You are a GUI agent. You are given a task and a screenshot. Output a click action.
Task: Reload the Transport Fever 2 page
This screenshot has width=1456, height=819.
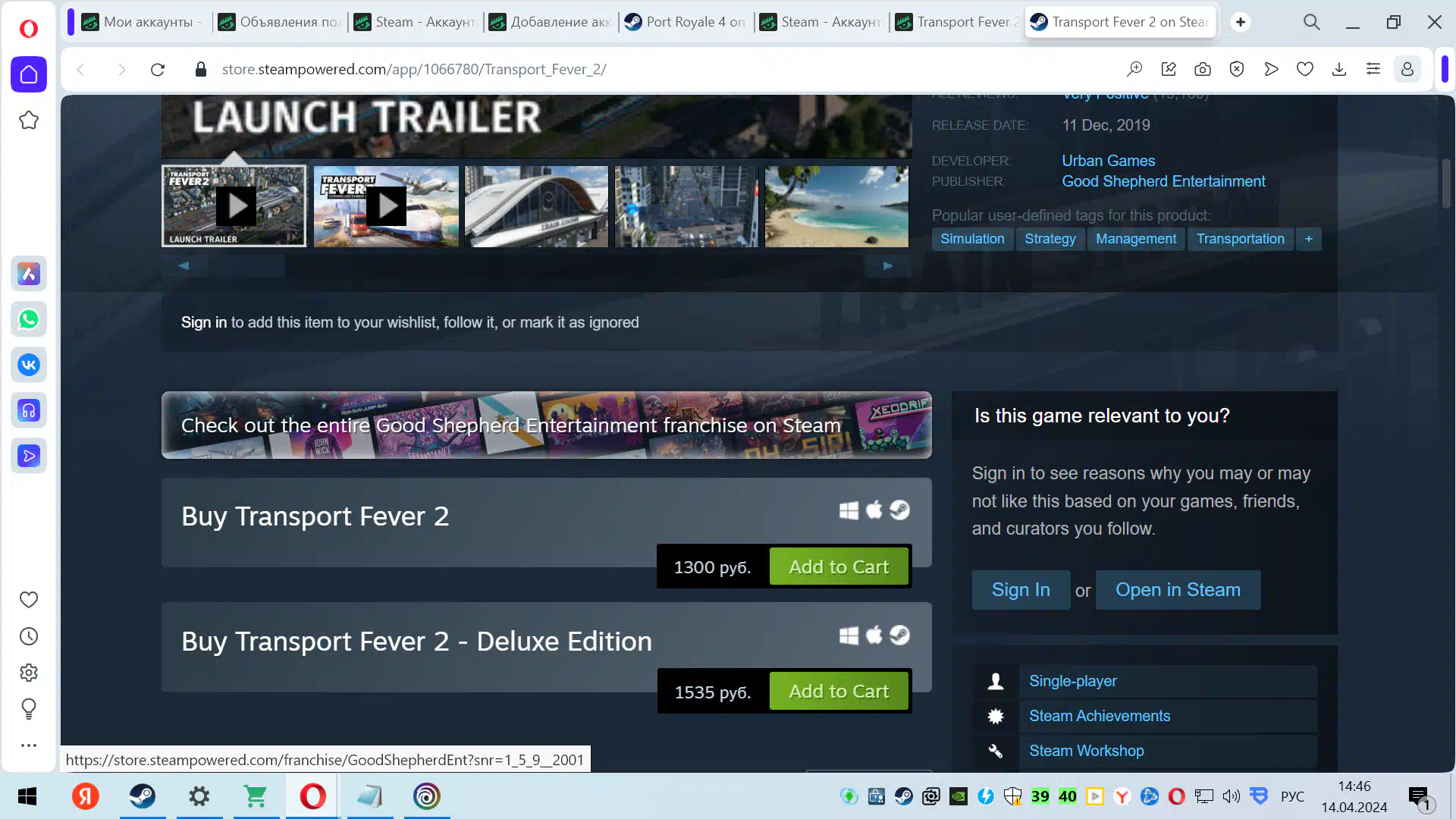[158, 70]
